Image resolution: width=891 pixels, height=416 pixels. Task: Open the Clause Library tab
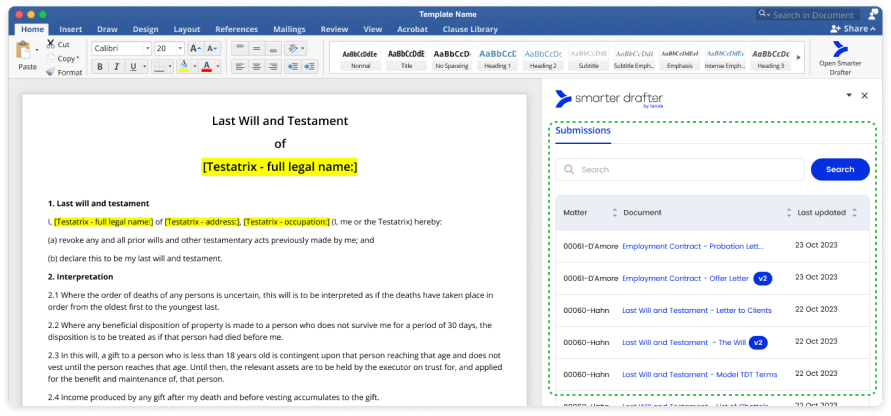tap(470, 29)
